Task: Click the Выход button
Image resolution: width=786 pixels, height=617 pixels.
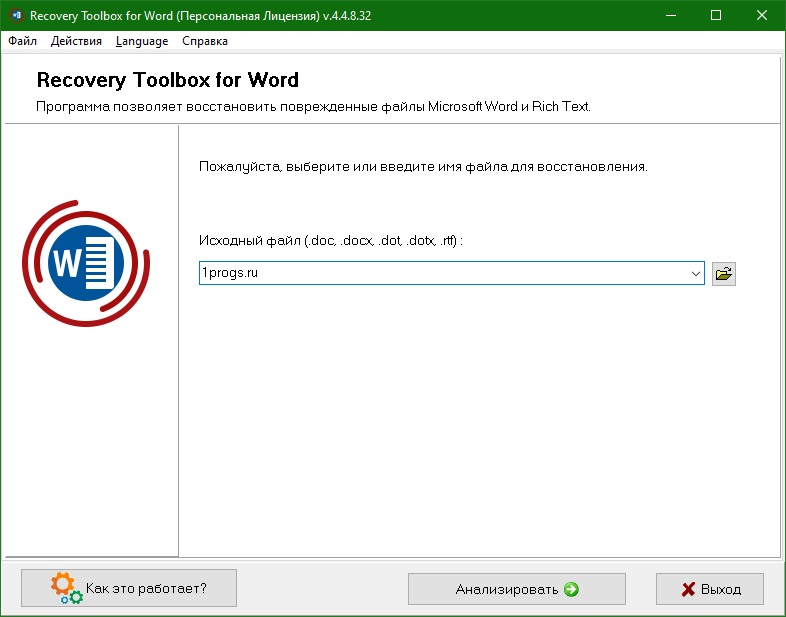Action: (710, 589)
